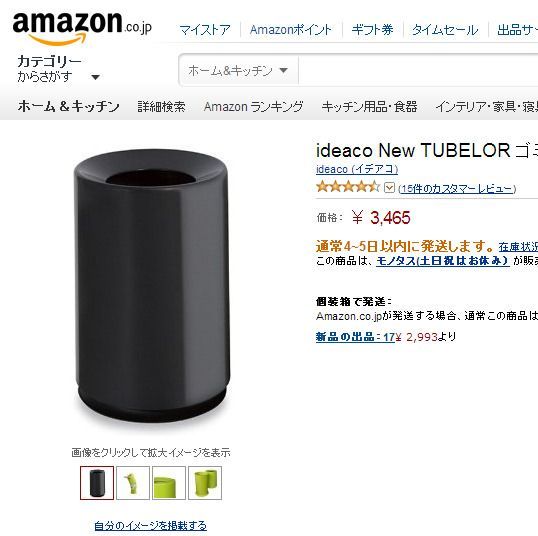The image size is (538, 536).
Task: Click the Amazon.co.jp logo
Action: [82, 29]
